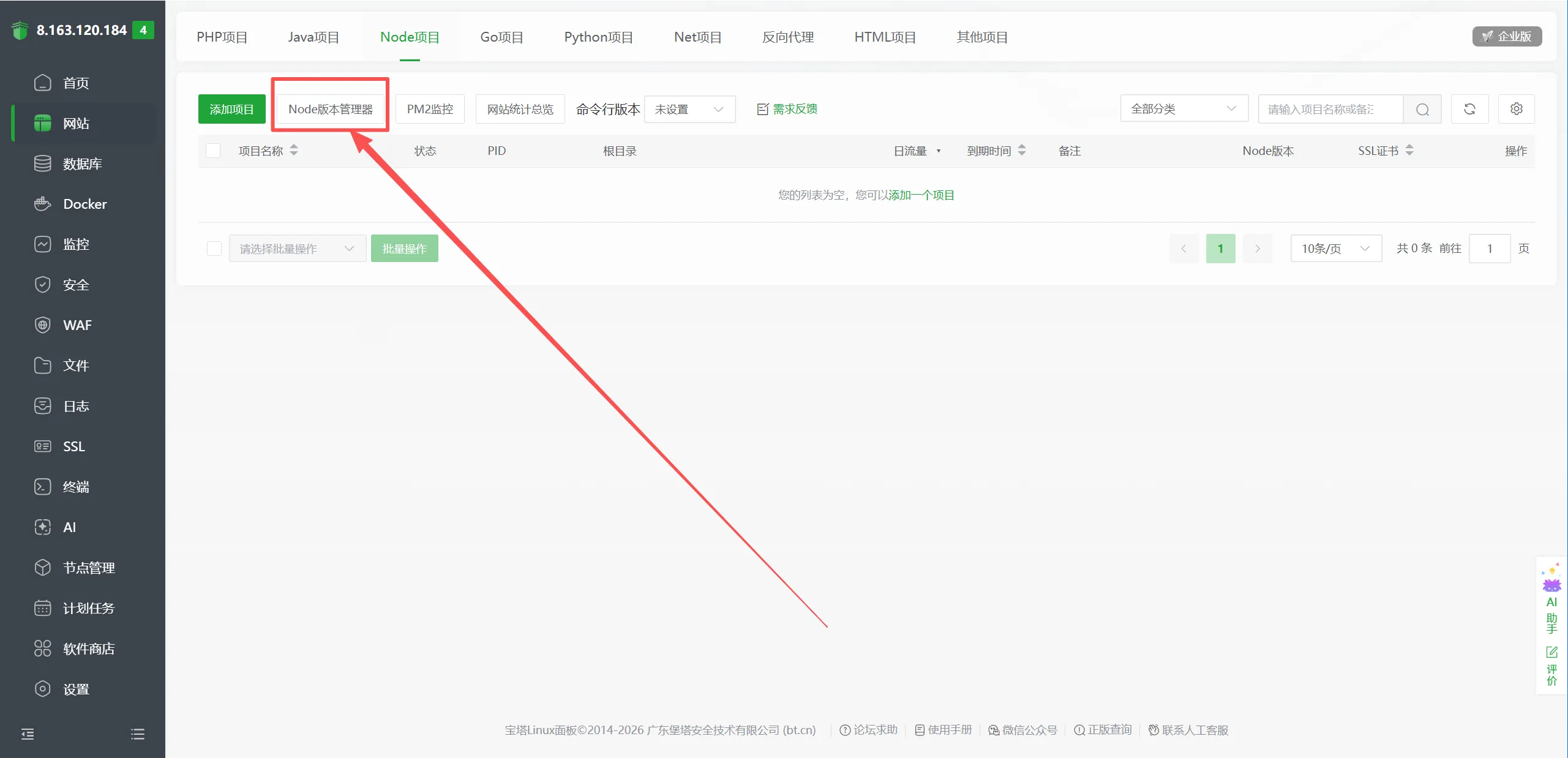Go to next page arrow
The width and height of the screenshot is (1568, 758).
[1258, 249]
